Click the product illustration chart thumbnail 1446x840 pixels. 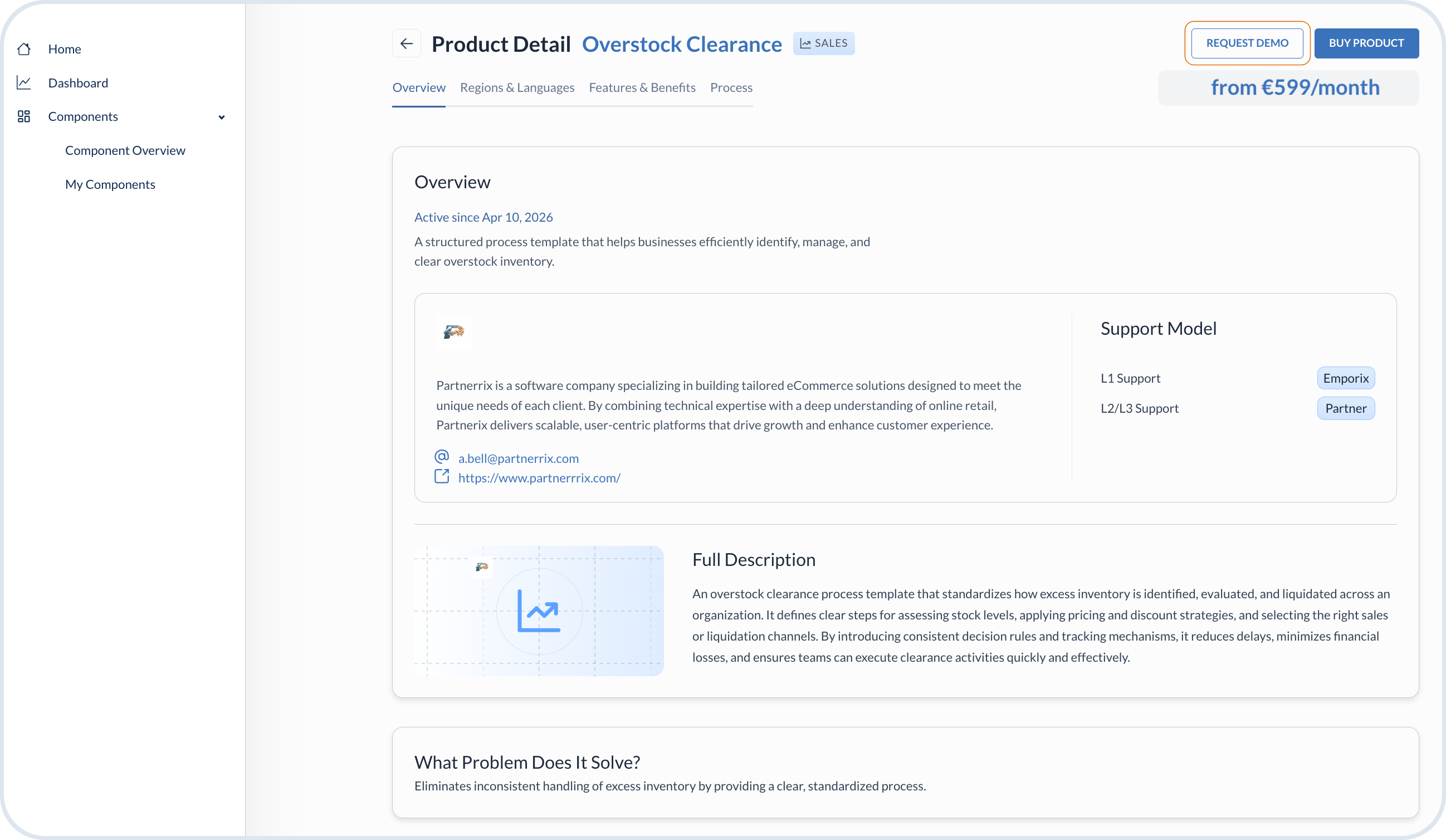pyautogui.click(x=539, y=611)
